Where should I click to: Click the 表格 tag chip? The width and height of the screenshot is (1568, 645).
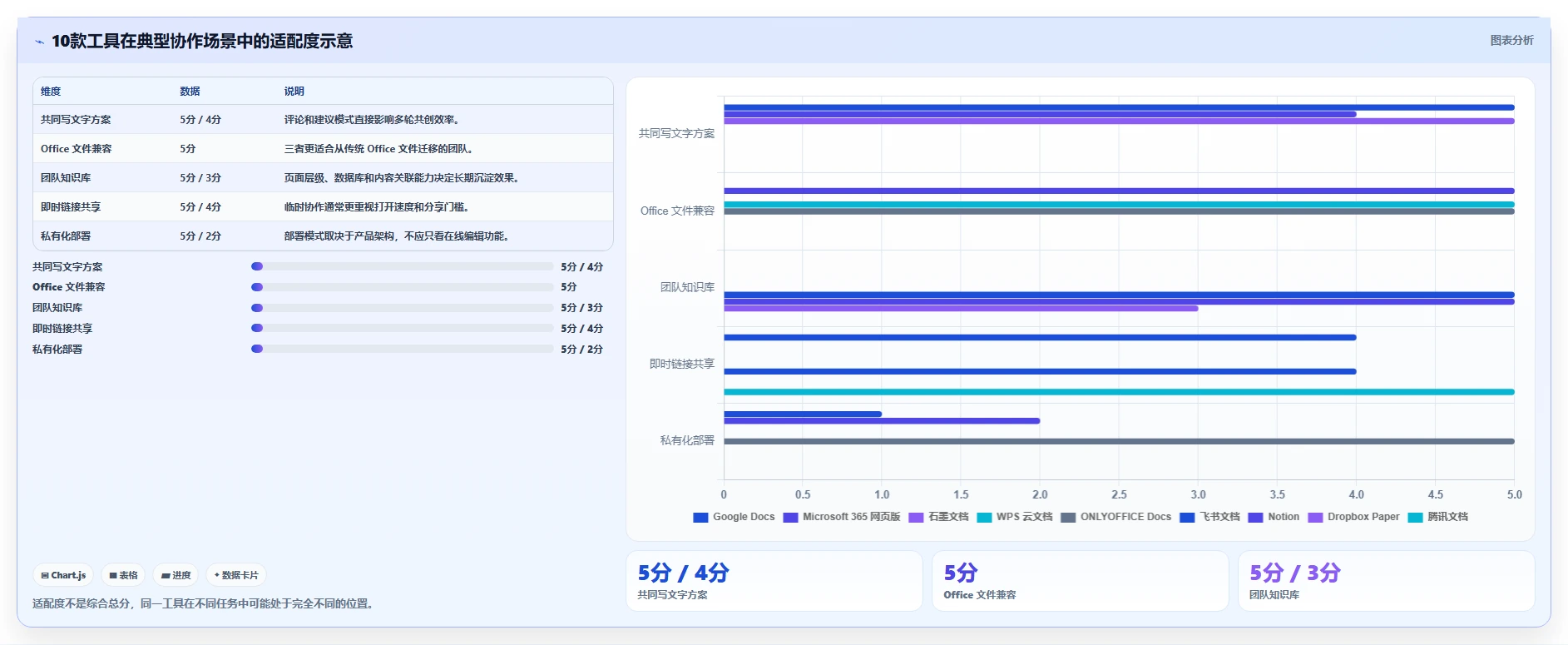click(x=123, y=575)
